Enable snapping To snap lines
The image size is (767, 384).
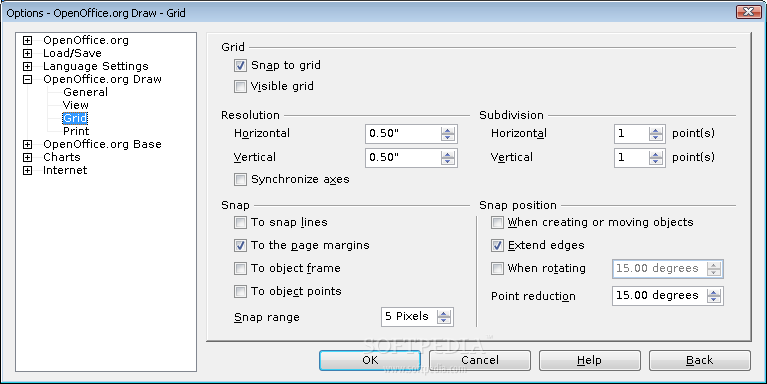pyautogui.click(x=240, y=223)
